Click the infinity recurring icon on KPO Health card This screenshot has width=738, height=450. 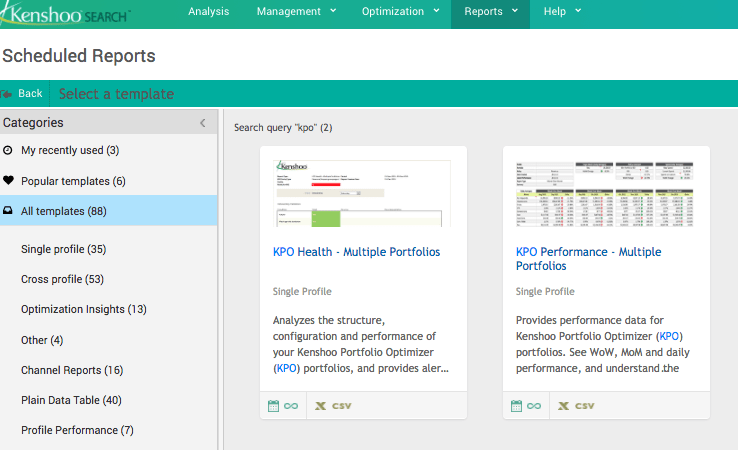point(291,406)
